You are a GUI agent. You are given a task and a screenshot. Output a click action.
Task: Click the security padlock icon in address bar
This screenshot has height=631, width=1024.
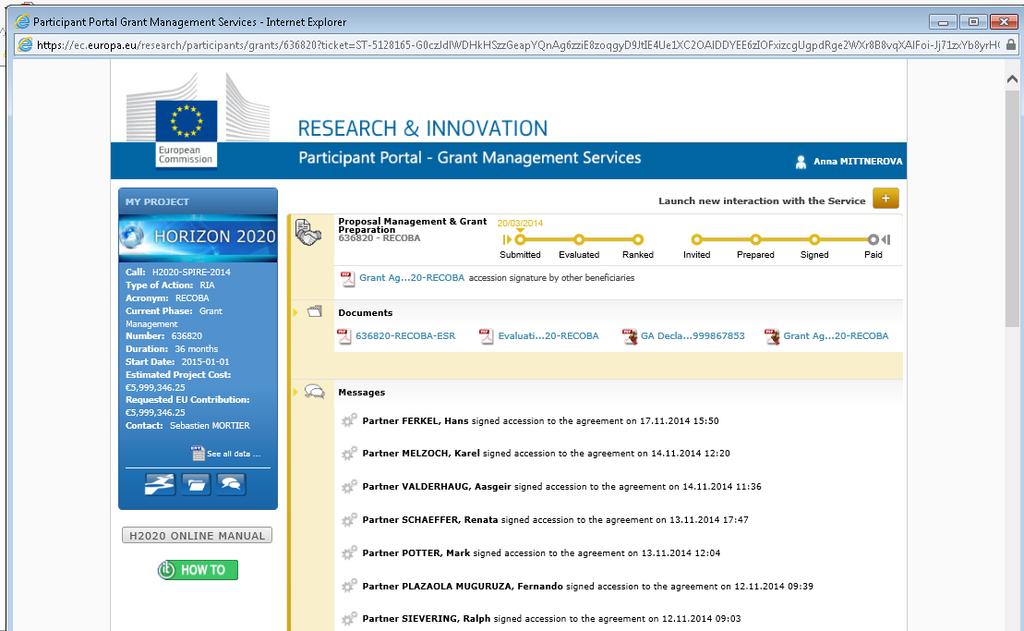click(1011, 44)
